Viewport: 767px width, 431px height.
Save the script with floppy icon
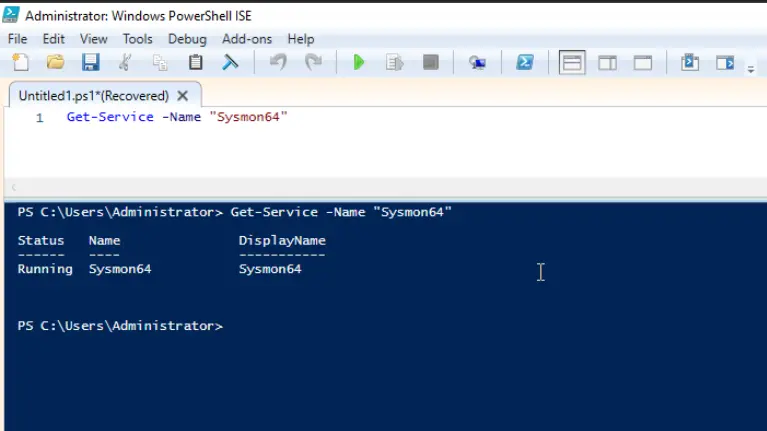tap(90, 63)
